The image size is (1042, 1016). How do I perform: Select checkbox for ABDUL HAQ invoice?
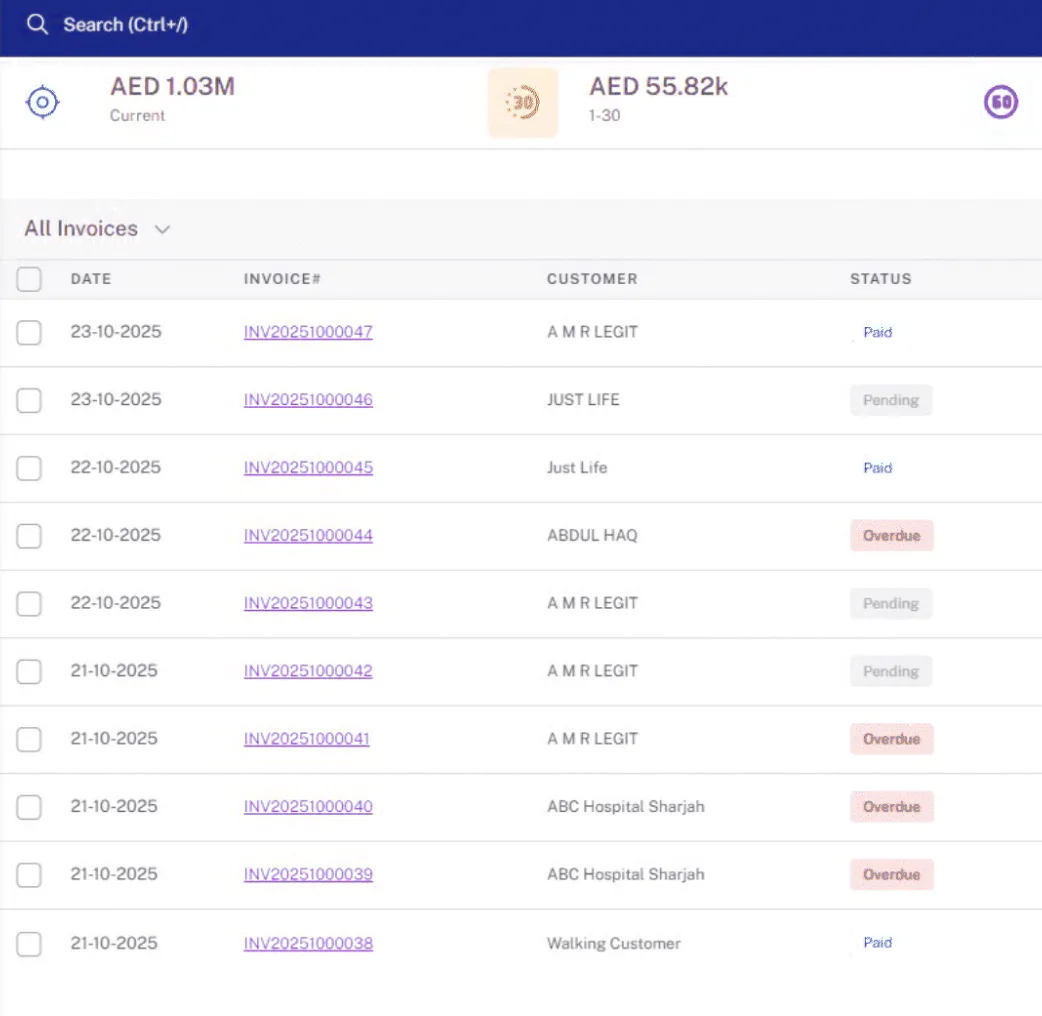click(29, 536)
